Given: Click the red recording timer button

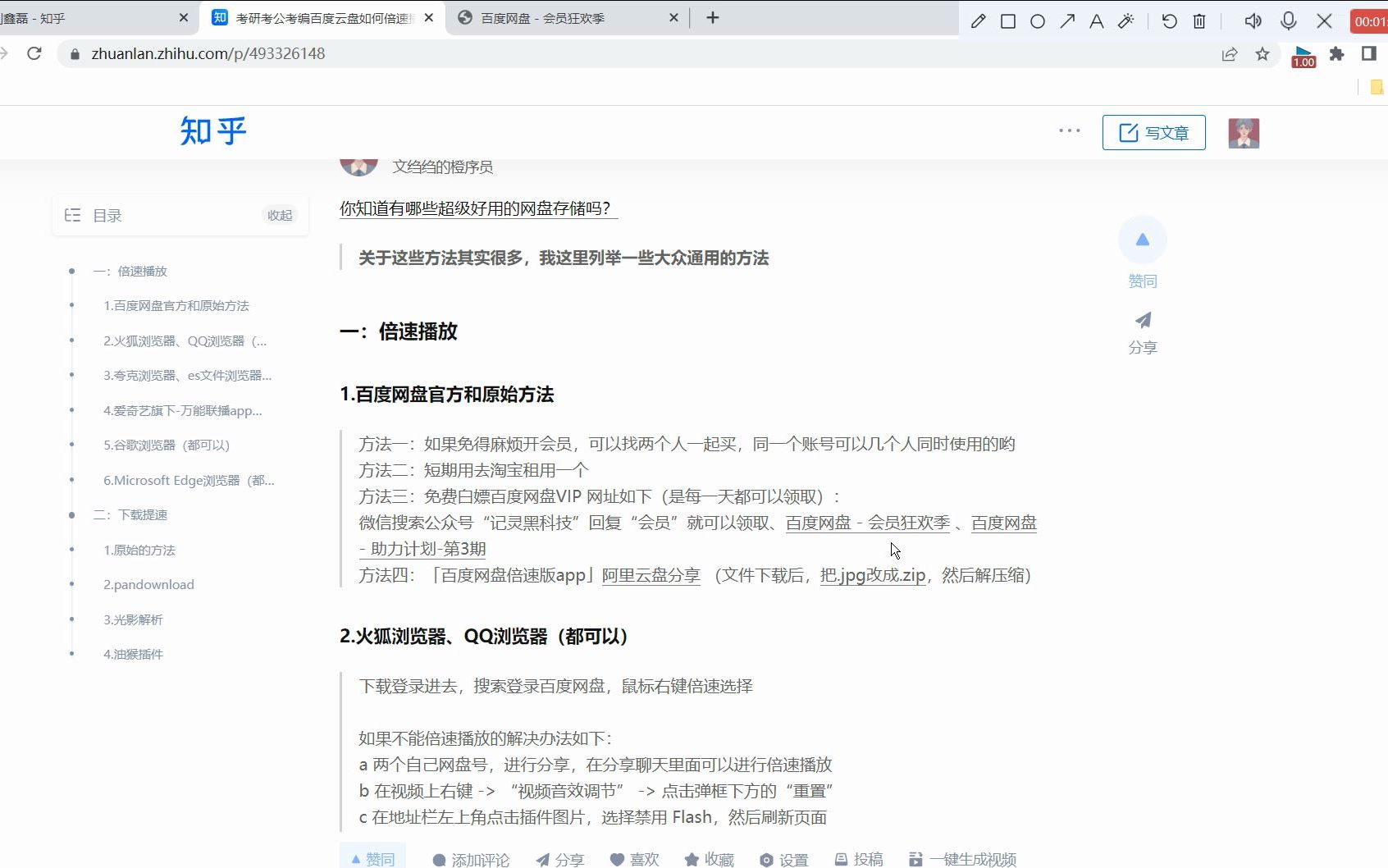Looking at the screenshot, I should click(1369, 21).
